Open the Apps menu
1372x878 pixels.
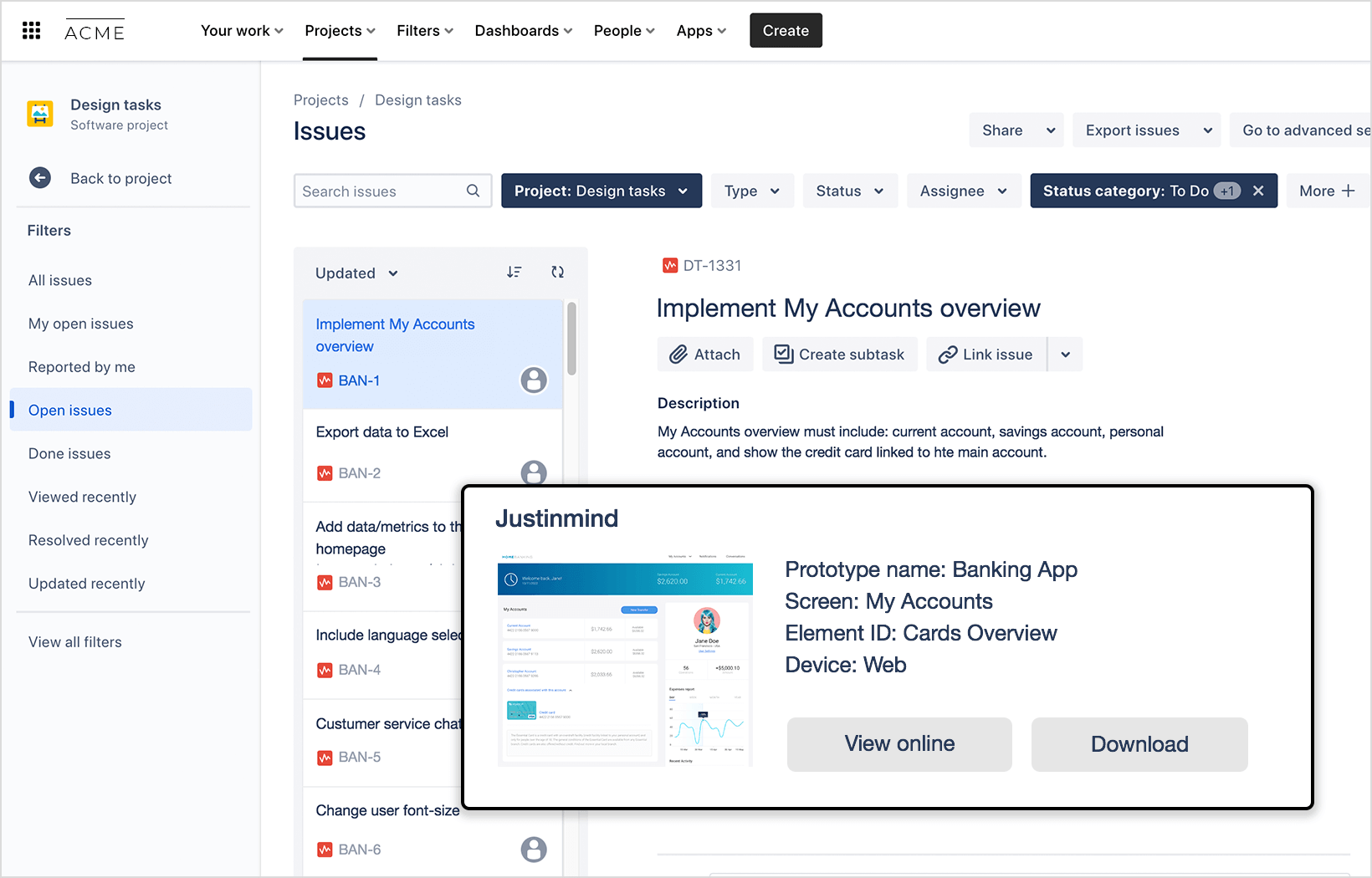[701, 31]
